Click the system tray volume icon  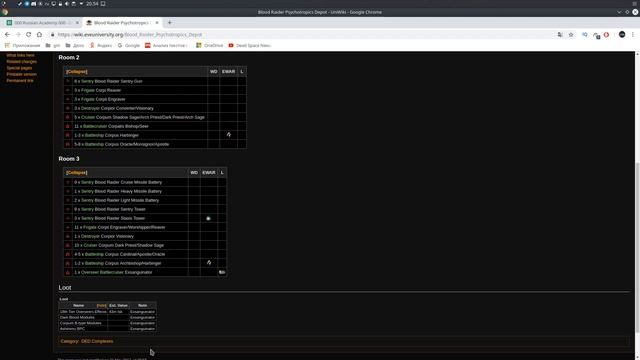(67, 4)
